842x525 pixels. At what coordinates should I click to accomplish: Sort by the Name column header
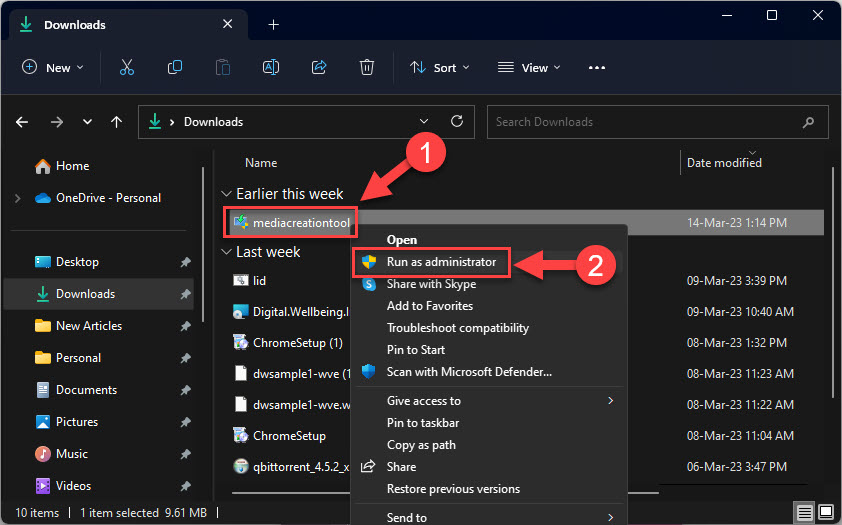261,163
